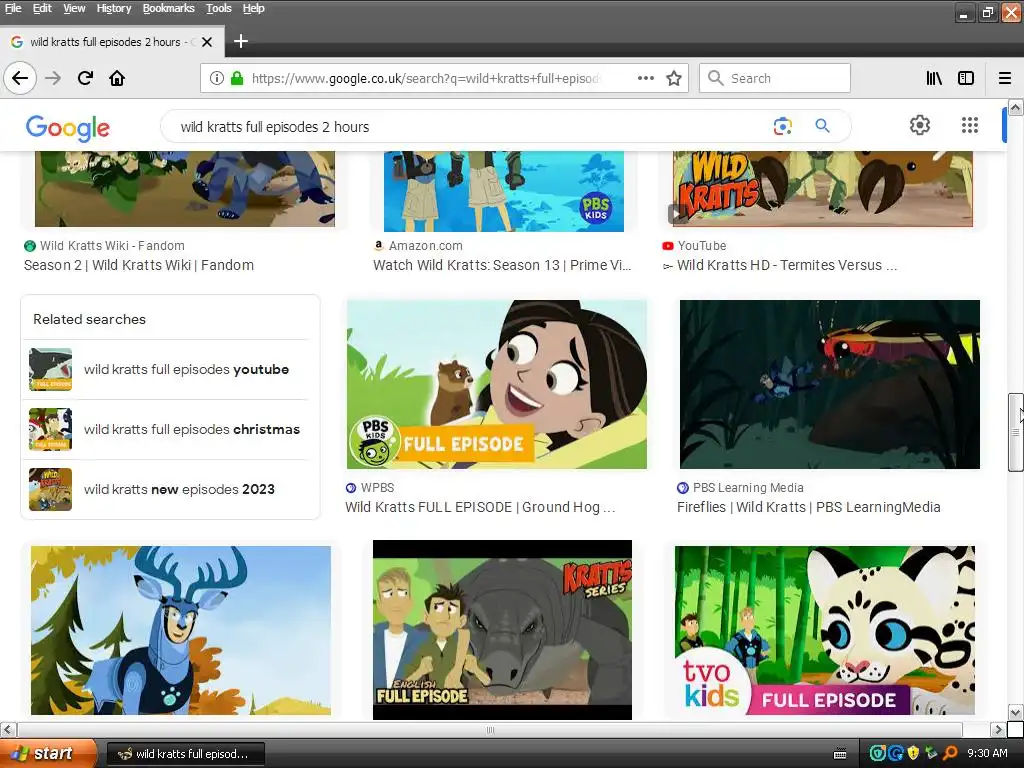Viewport: 1024px width, 768px height.
Task: Open the History menu
Action: point(114,8)
